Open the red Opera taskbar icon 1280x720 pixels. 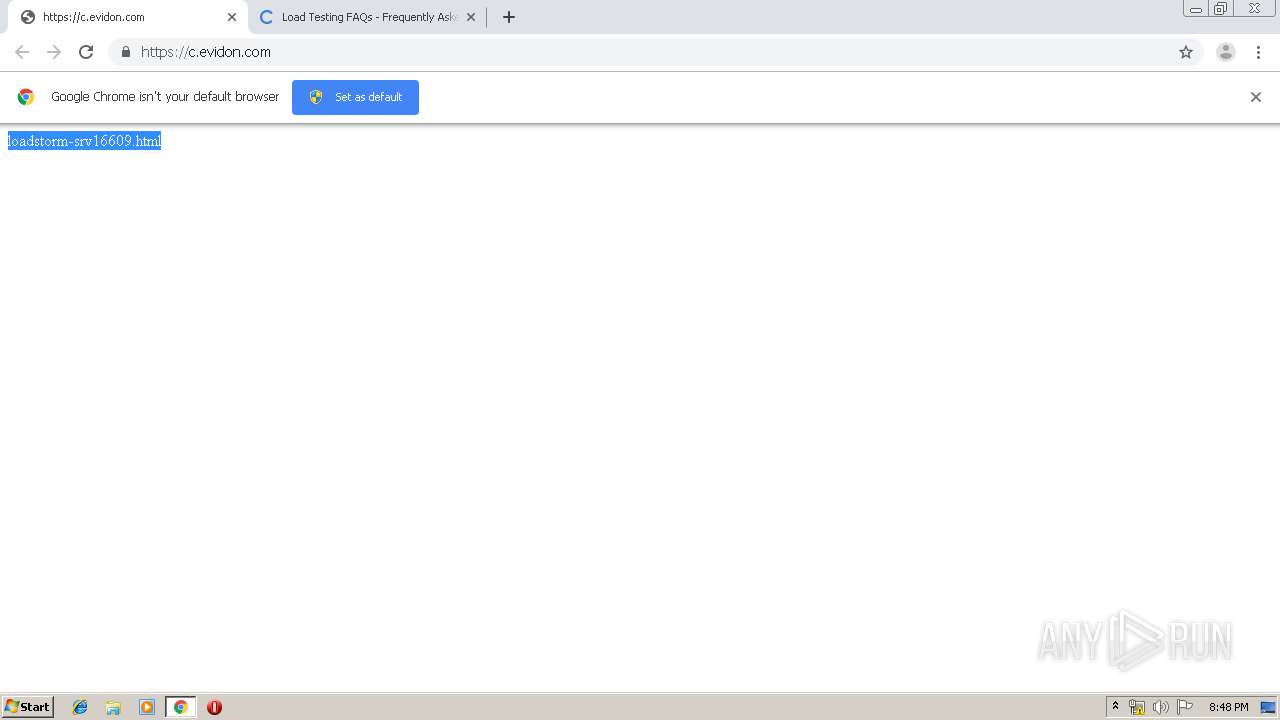pyautogui.click(x=214, y=707)
